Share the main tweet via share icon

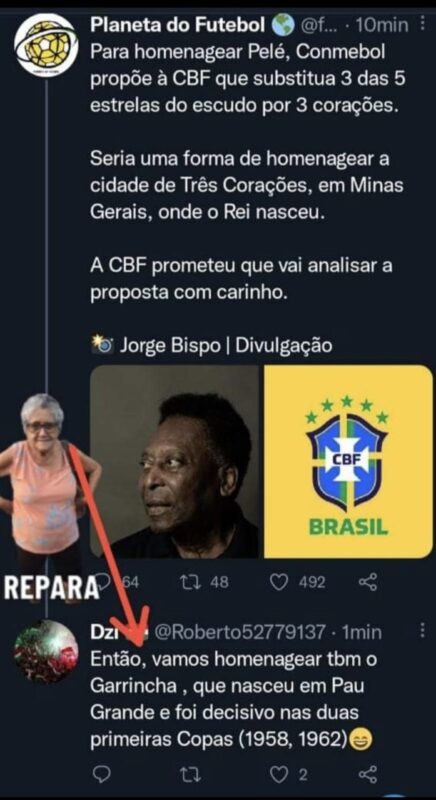click(x=368, y=582)
